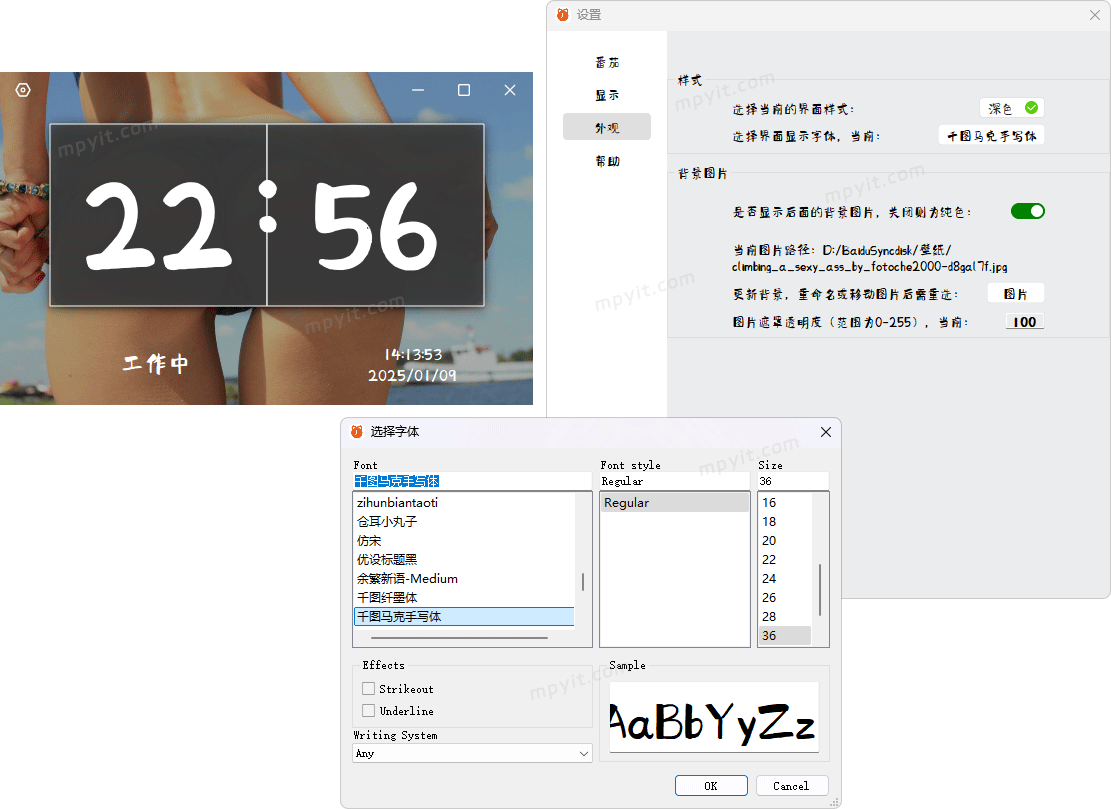Viewport: 1111px width, 809px height.
Task: Close the pomodoro timer window
Action: coord(510,90)
